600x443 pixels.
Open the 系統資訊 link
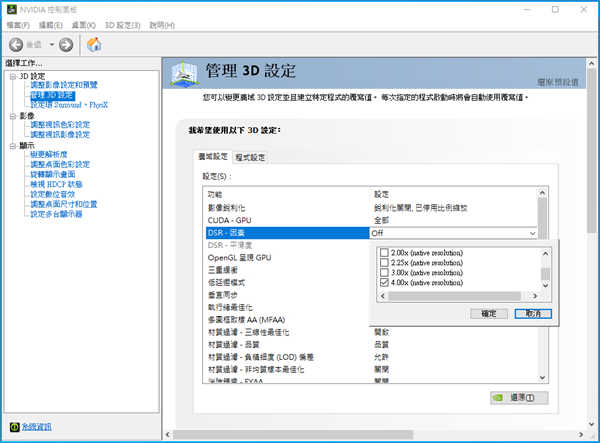[x=36, y=427]
